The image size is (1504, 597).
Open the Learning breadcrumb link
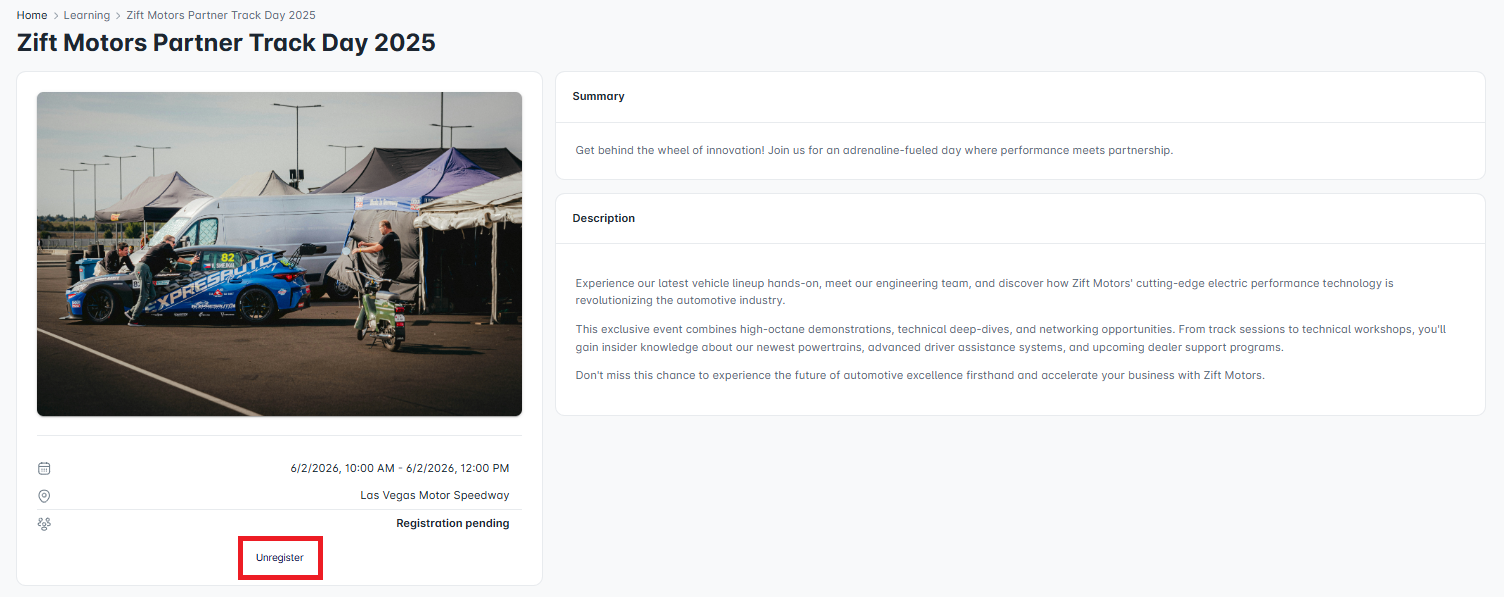pos(87,15)
